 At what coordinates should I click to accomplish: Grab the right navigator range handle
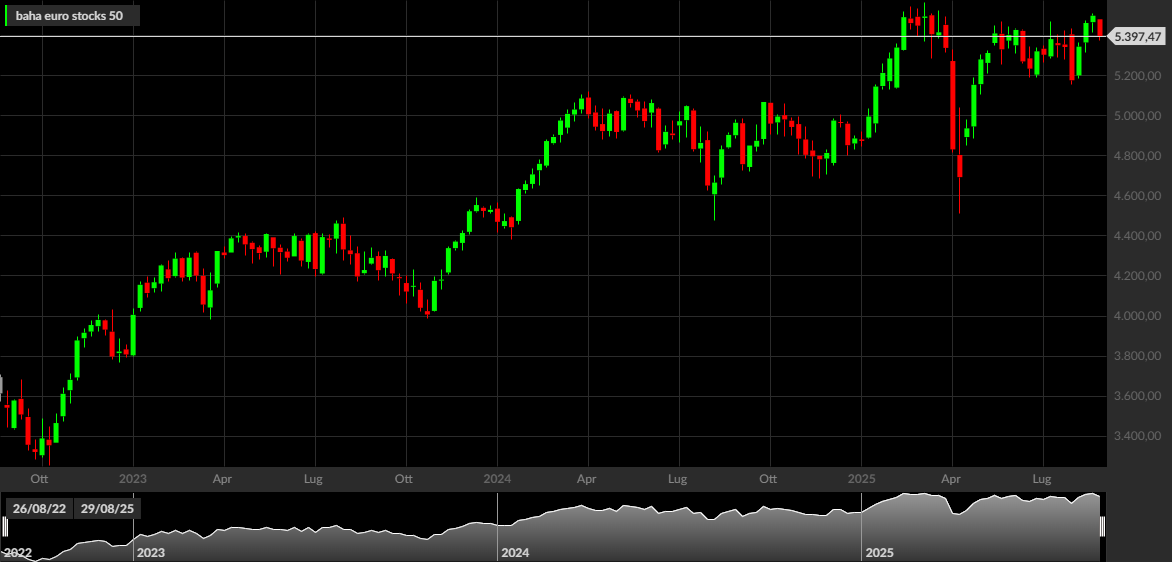pos(1102,527)
